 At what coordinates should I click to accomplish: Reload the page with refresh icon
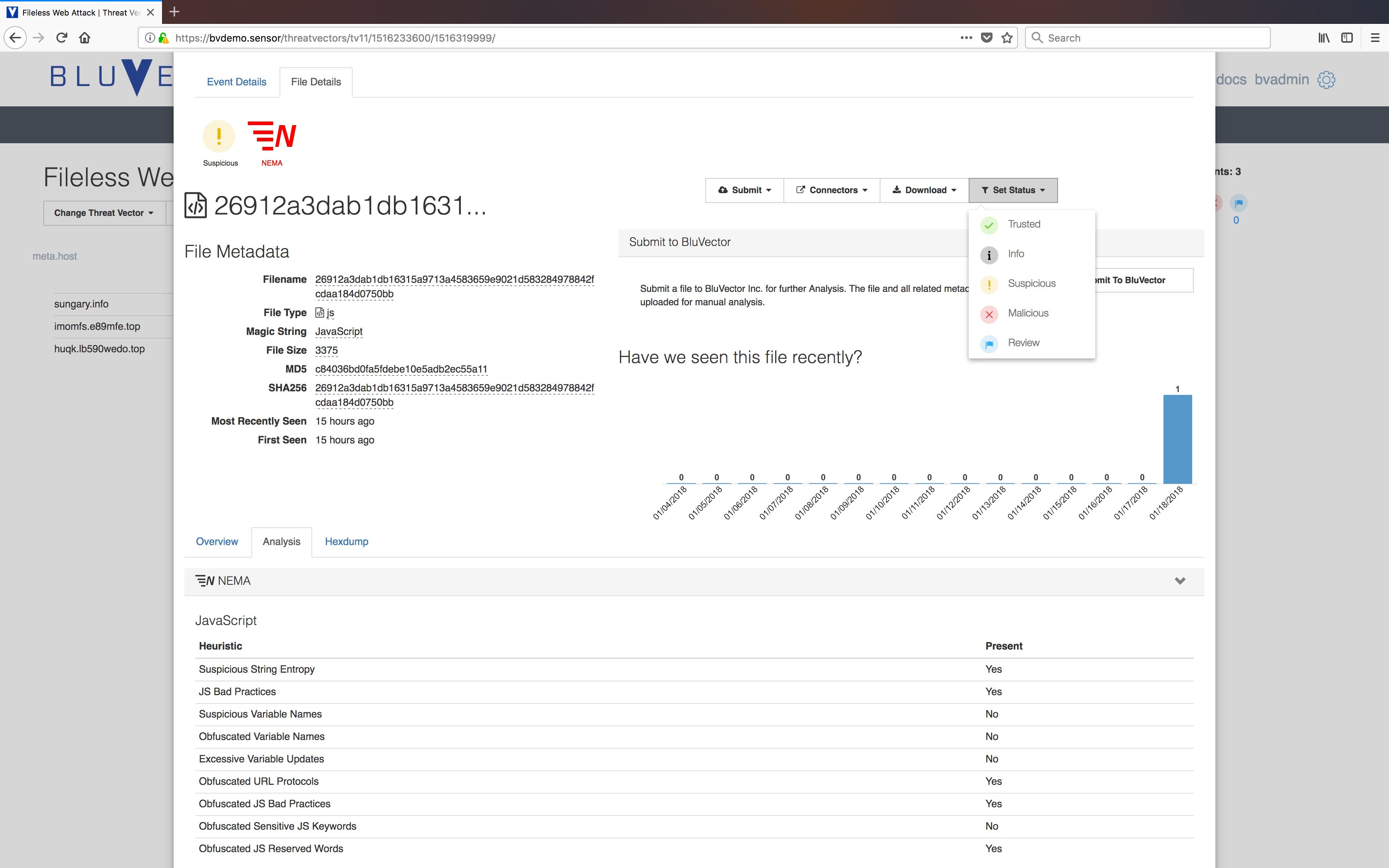[62, 38]
